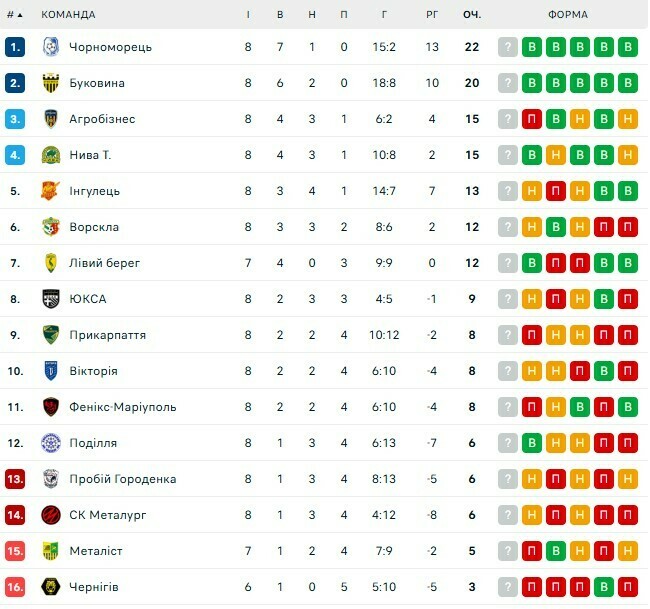Click the Інгулець club logo
The width and height of the screenshot is (650, 609).
pos(51,191)
